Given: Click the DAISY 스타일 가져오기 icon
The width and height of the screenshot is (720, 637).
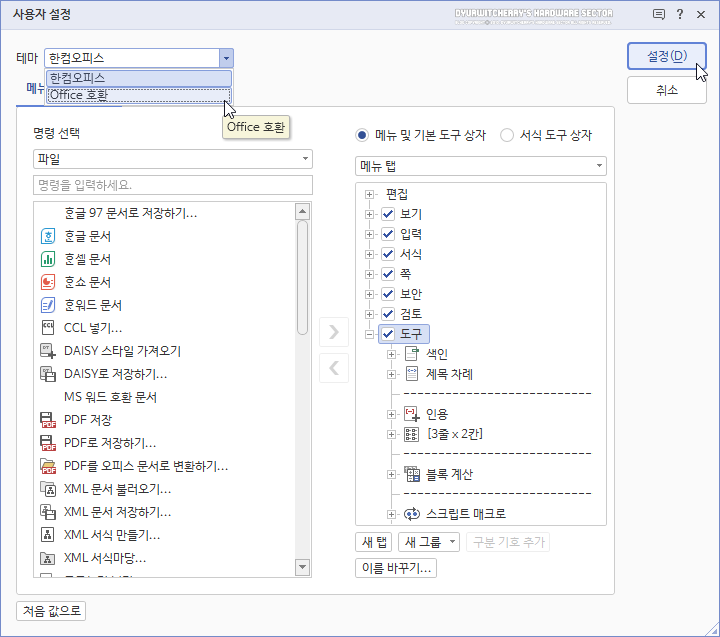Looking at the screenshot, I should click(x=48, y=351).
